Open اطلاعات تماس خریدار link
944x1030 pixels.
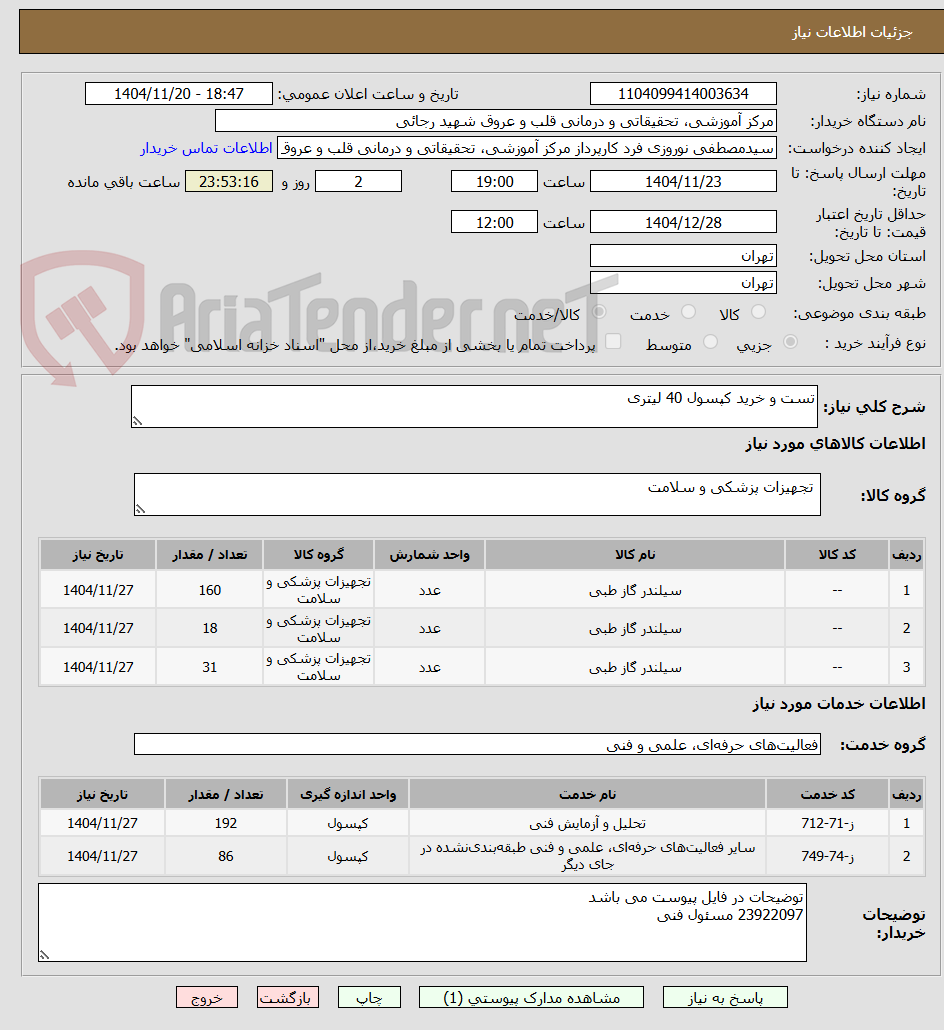tap(206, 148)
